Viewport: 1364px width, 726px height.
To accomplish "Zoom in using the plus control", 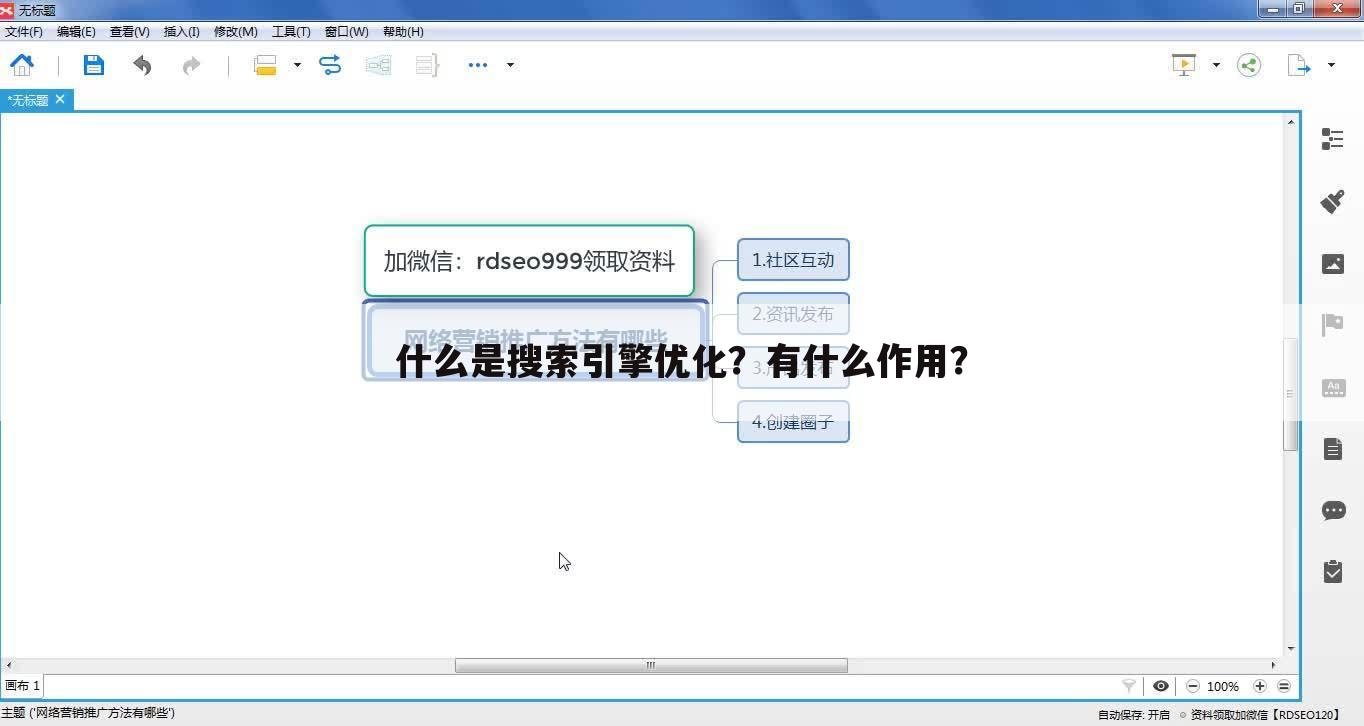I will coord(1259,686).
